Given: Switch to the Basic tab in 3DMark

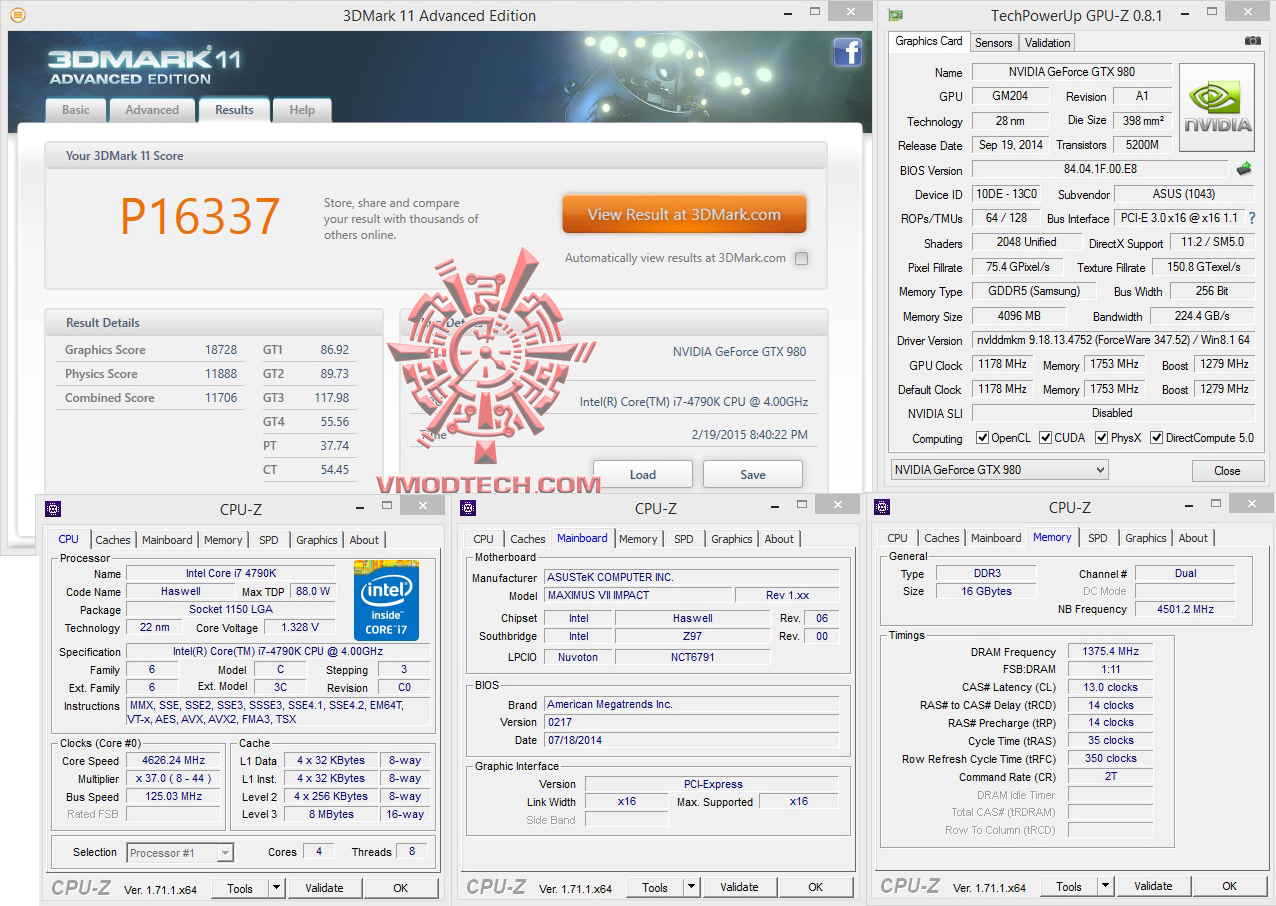Looking at the screenshot, I should point(76,110).
